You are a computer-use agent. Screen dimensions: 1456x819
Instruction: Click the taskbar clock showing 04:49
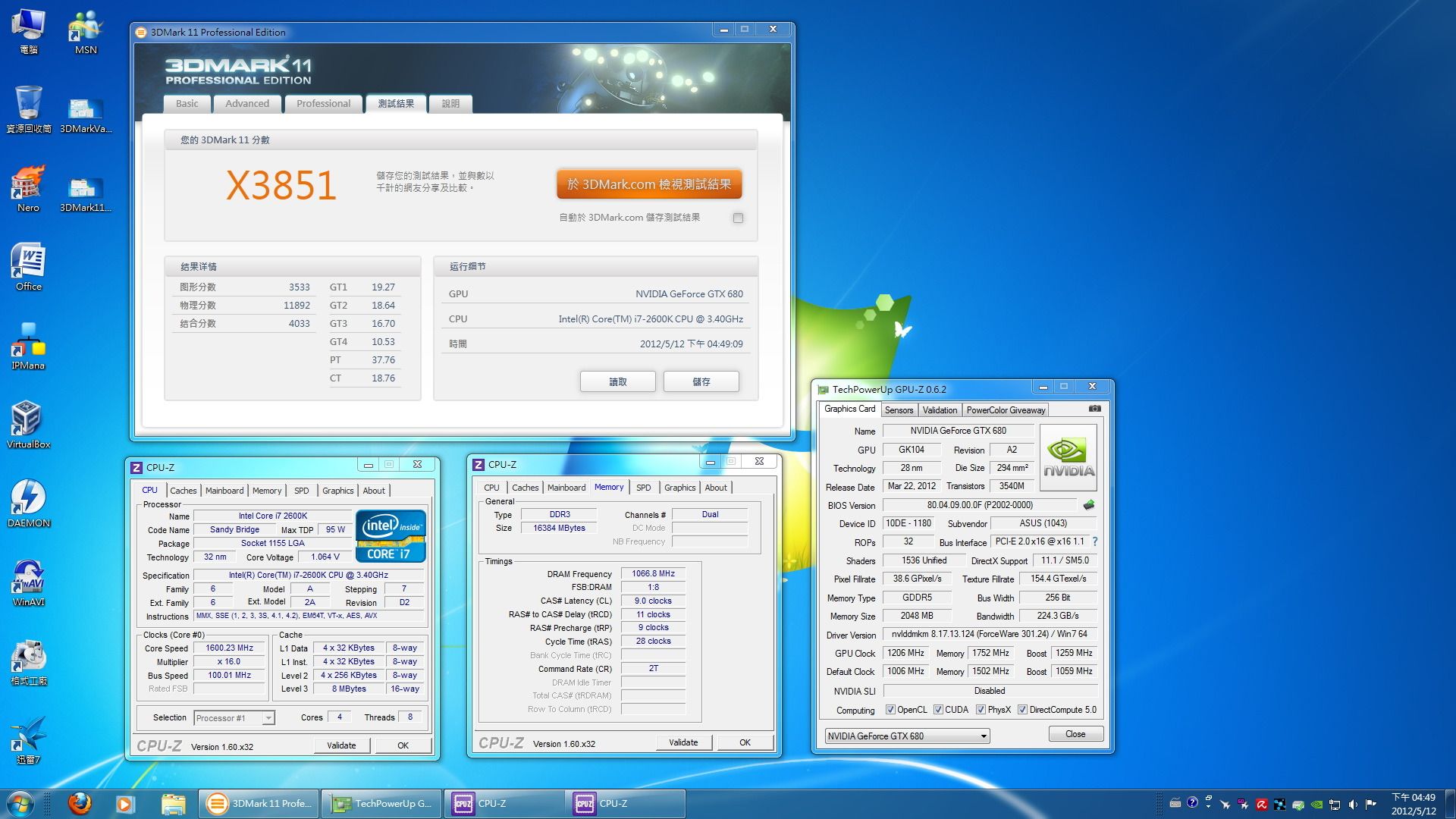coord(1414,804)
